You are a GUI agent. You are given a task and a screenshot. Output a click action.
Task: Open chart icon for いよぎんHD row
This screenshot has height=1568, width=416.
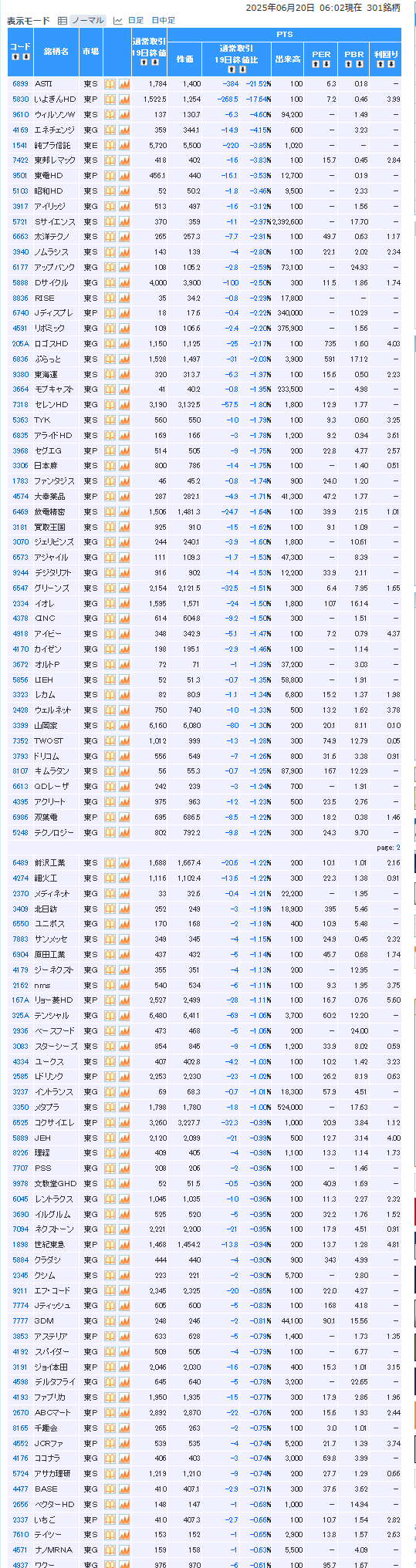[123, 99]
